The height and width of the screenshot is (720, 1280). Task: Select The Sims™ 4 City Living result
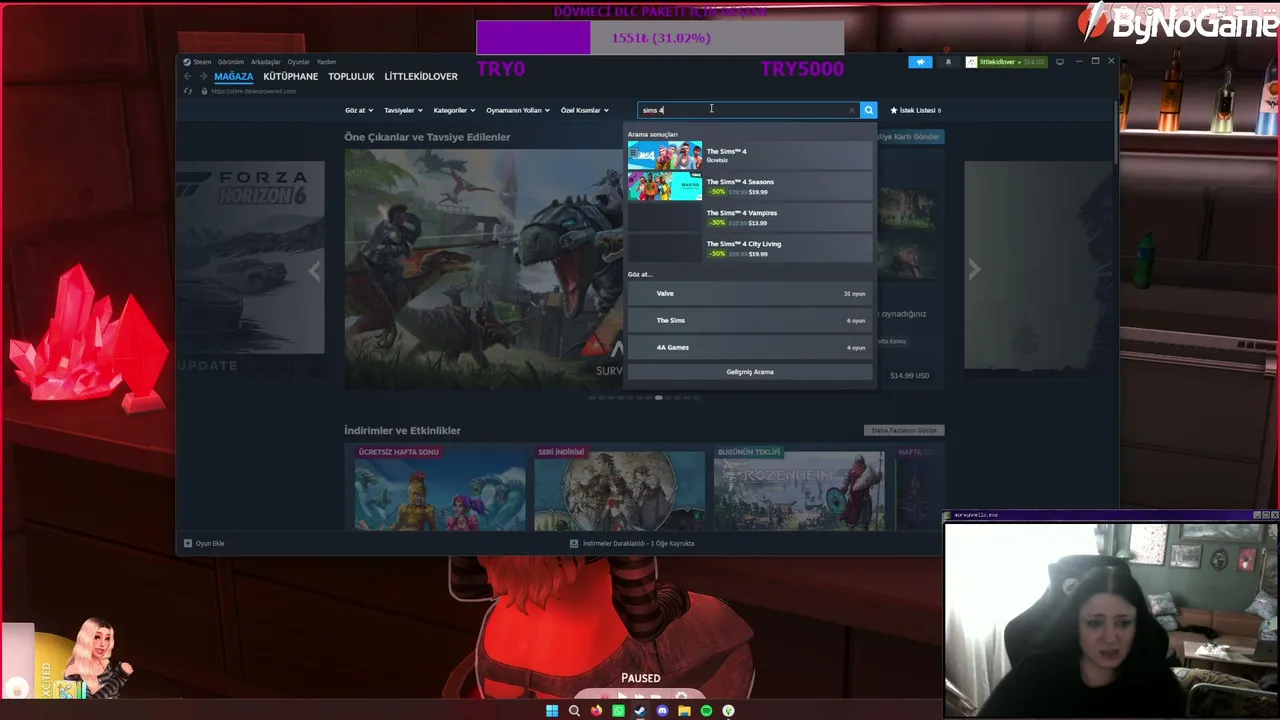click(x=750, y=248)
